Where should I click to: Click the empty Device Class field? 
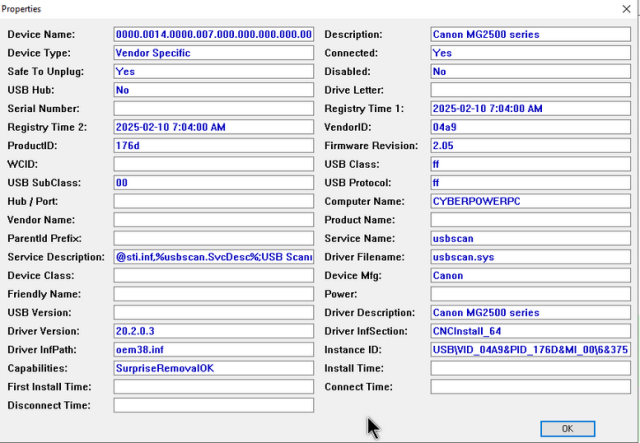click(x=213, y=276)
